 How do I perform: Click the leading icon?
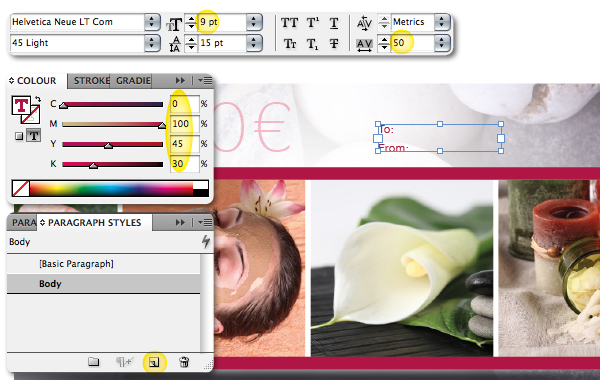(x=174, y=44)
